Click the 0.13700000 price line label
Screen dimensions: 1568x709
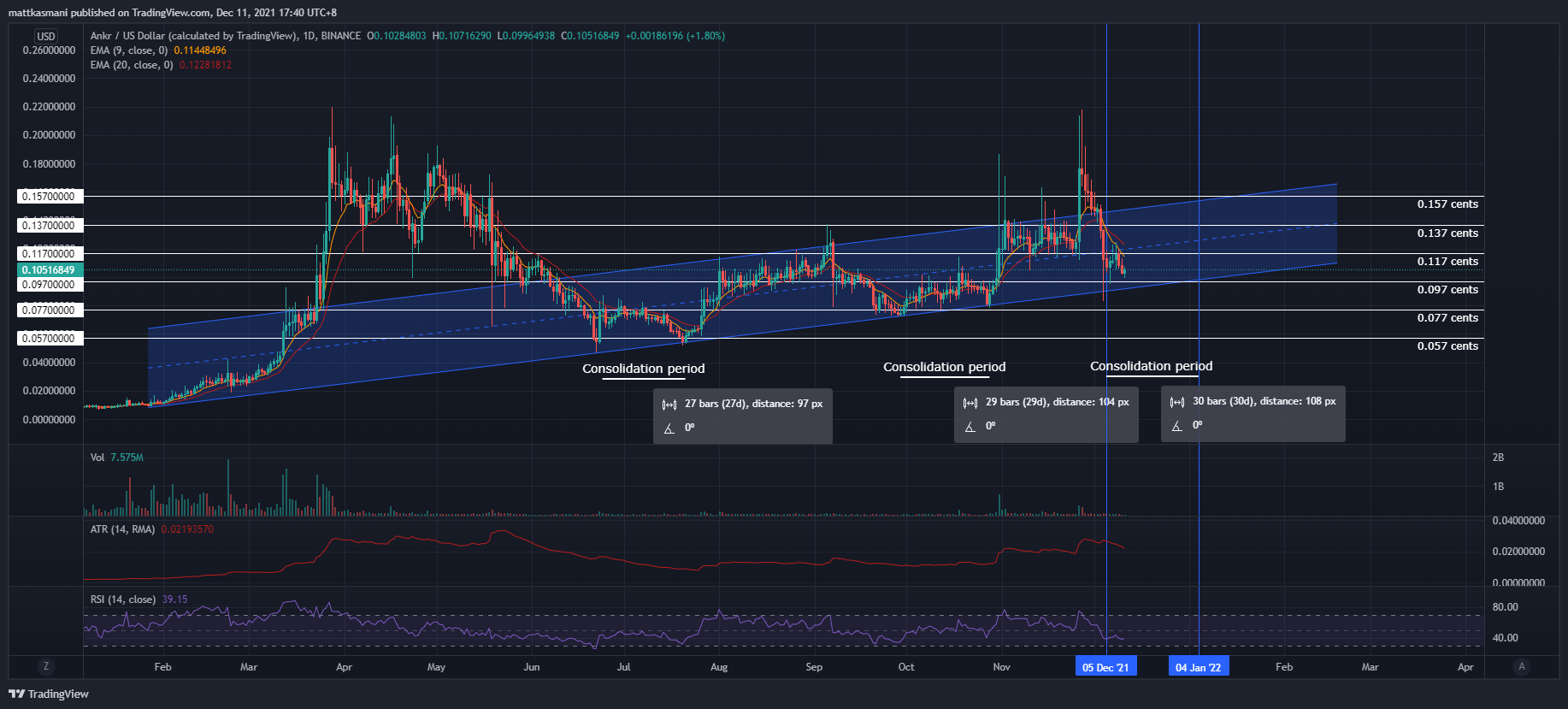pyautogui.click(x=49, y=226)
